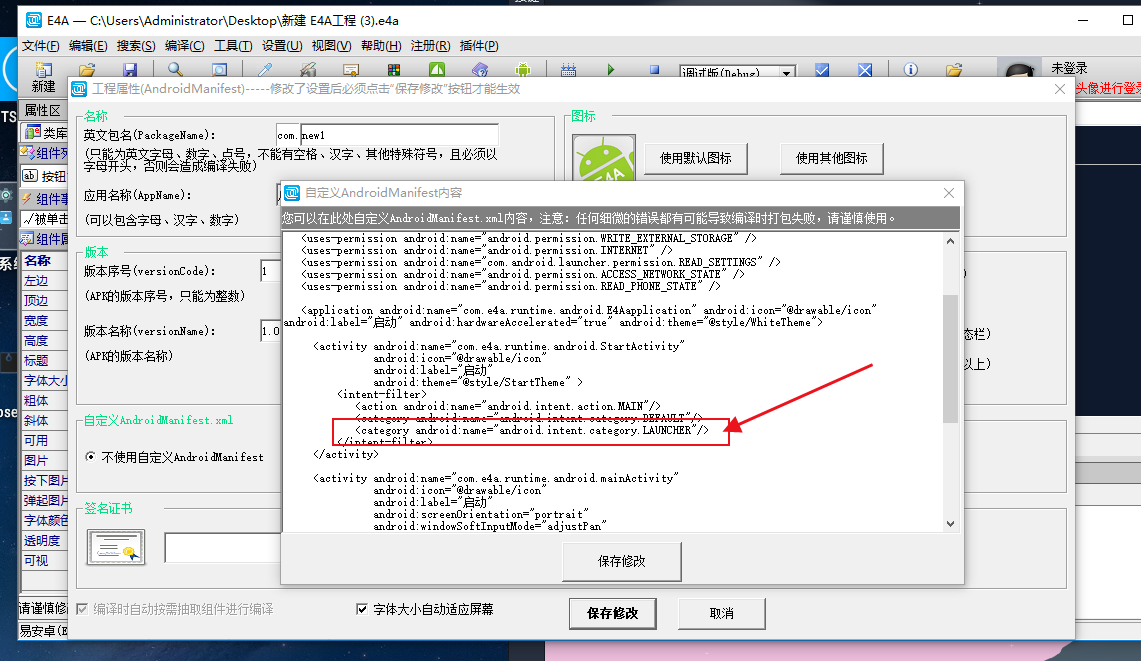Click the manifest editor's vertical scrollbar
This screenshot has height=661, width=1141.
click(x=950, y=358)
